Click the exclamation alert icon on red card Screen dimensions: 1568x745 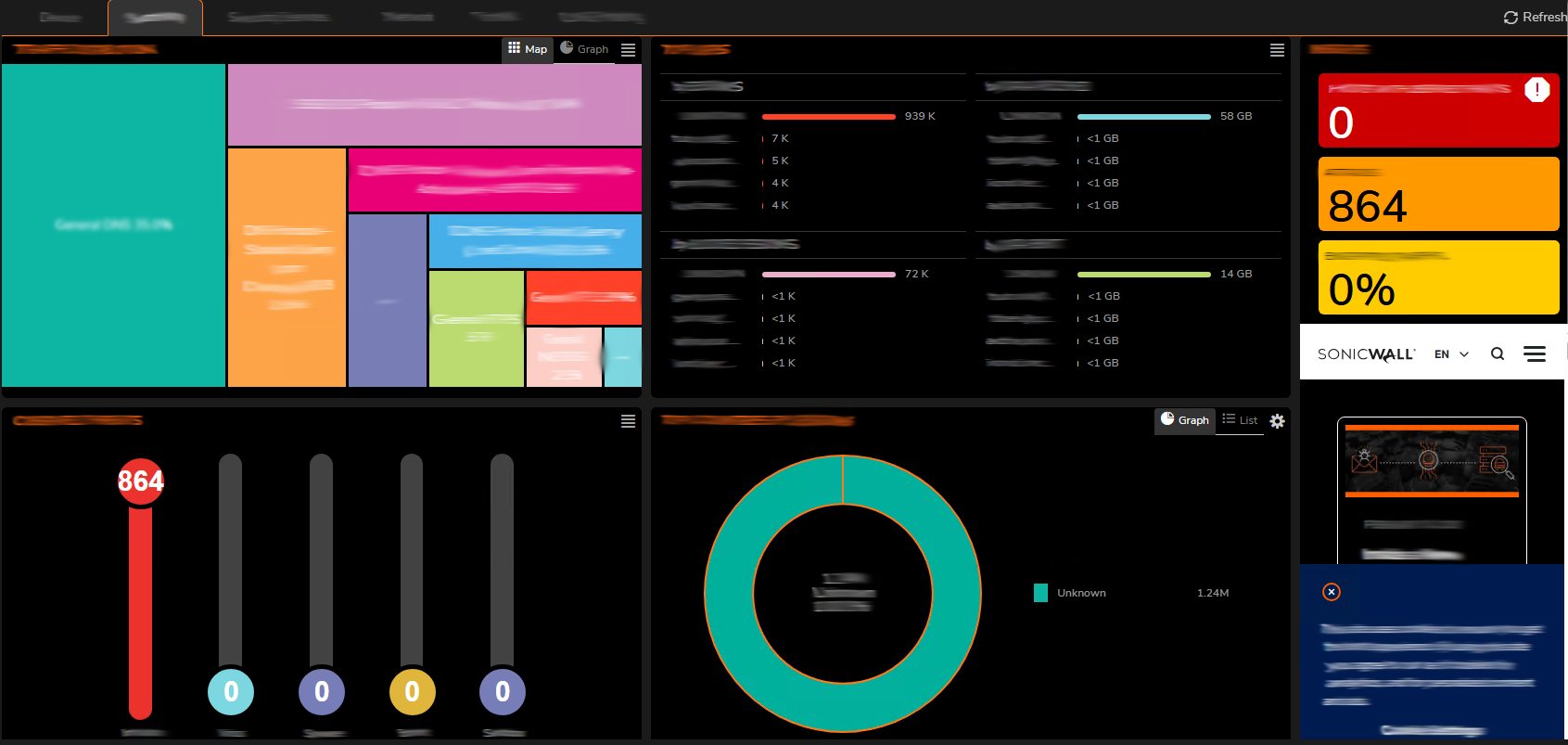(1536, 90)
